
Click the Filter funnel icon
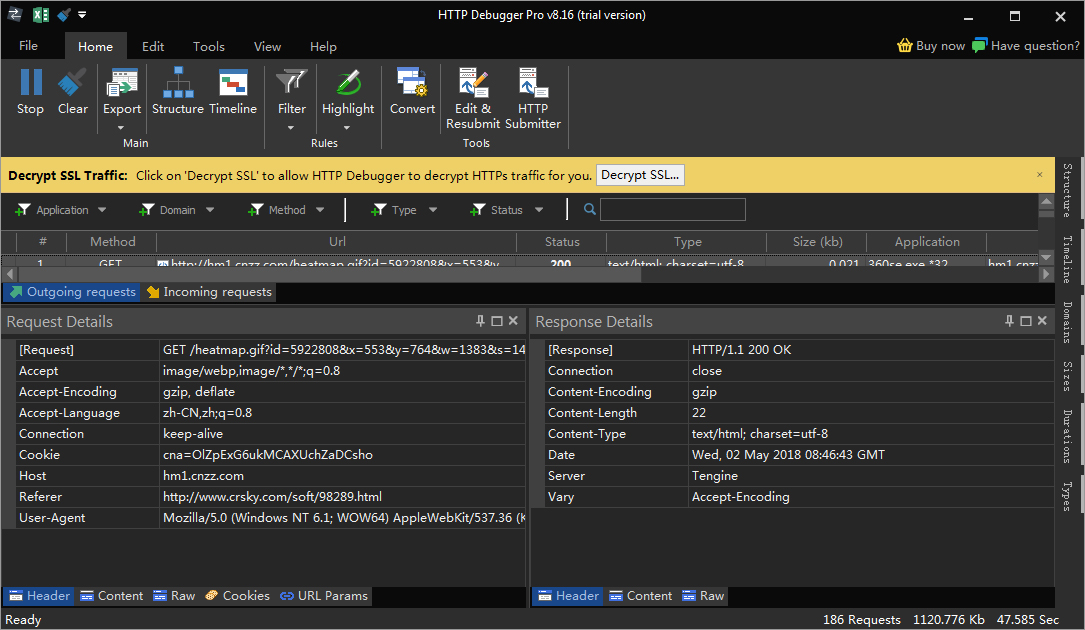click(291, 82)
